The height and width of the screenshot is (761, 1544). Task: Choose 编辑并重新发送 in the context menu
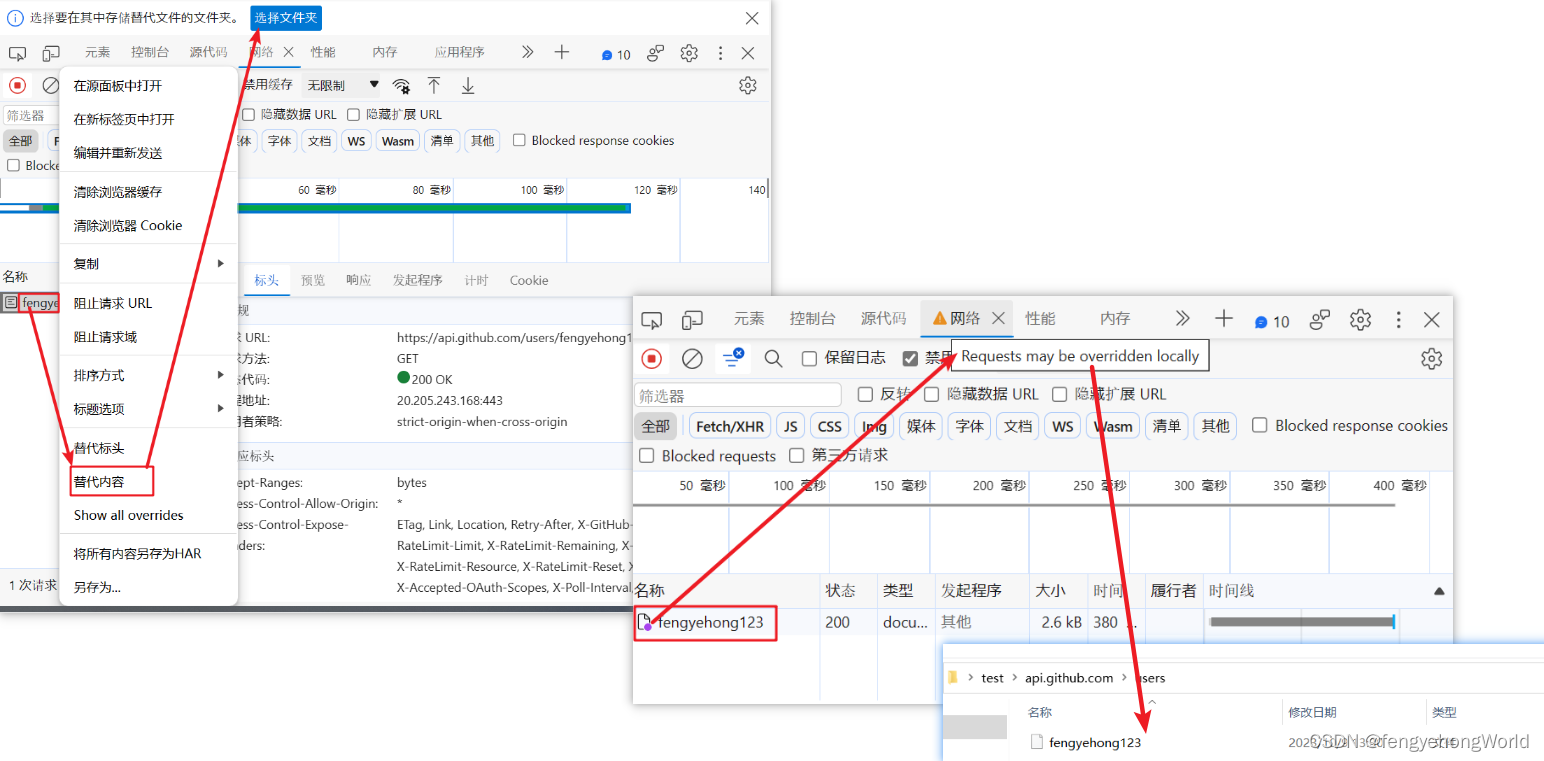[x=148, y=153]
